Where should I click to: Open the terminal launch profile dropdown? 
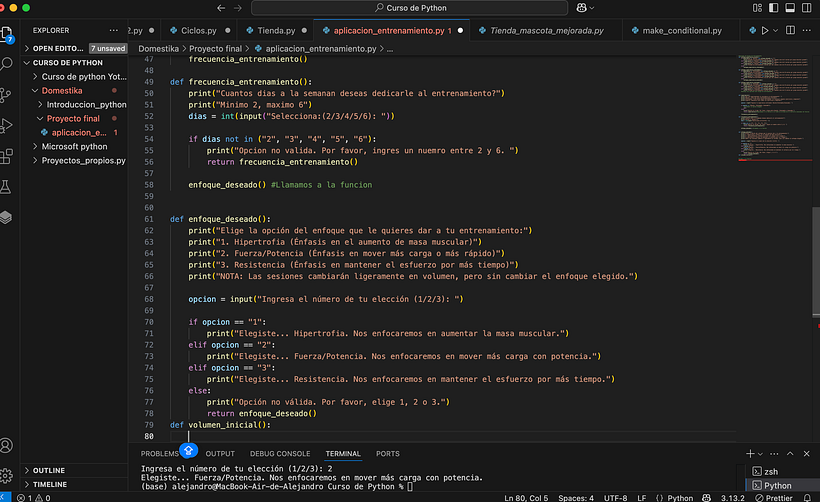[760, 454]
